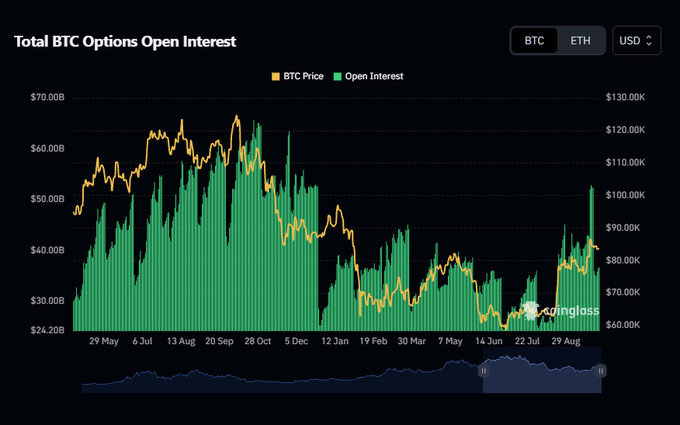
Task: Click the $70.00B left axis label
Action: coord(47,97)
